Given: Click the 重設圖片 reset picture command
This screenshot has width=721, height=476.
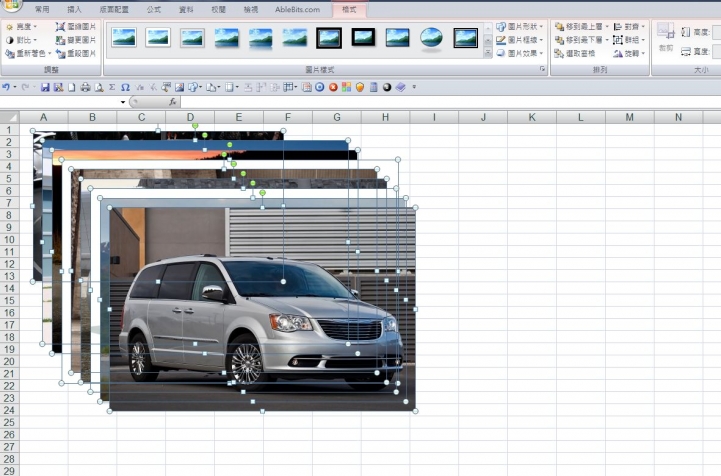Looking at the screenshot, I should (x=76, y=53).
